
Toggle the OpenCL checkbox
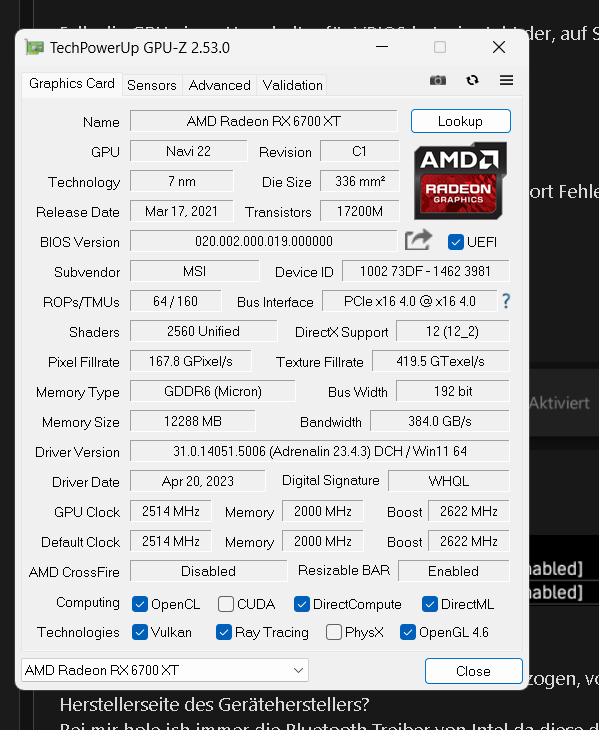tap(140, 604)
